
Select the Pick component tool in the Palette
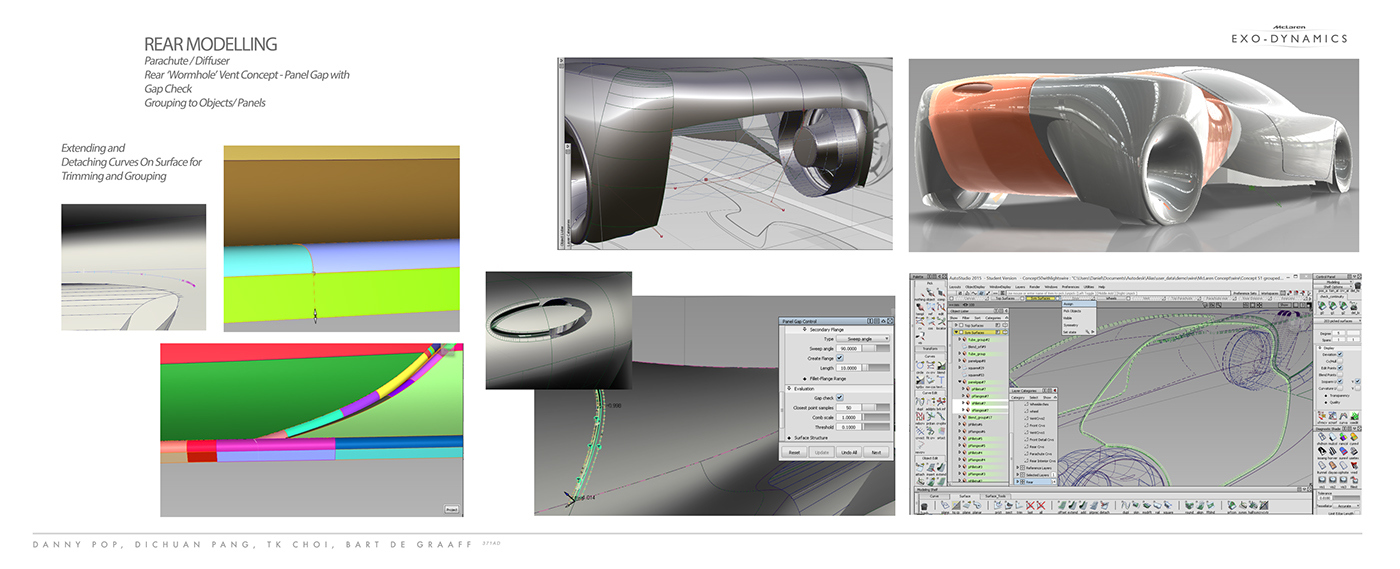point(941,293)
